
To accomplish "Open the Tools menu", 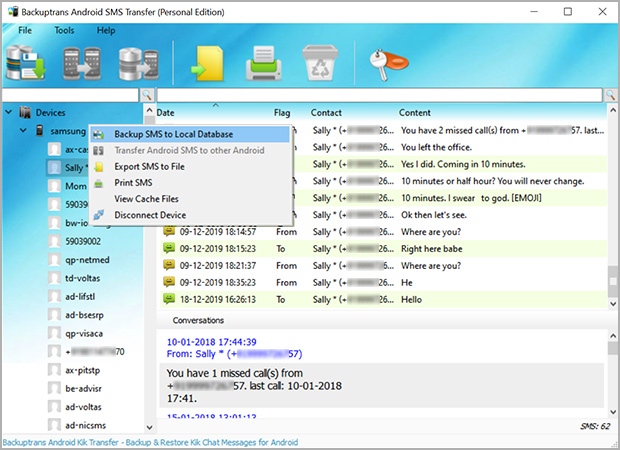I will tap(64, 30).
